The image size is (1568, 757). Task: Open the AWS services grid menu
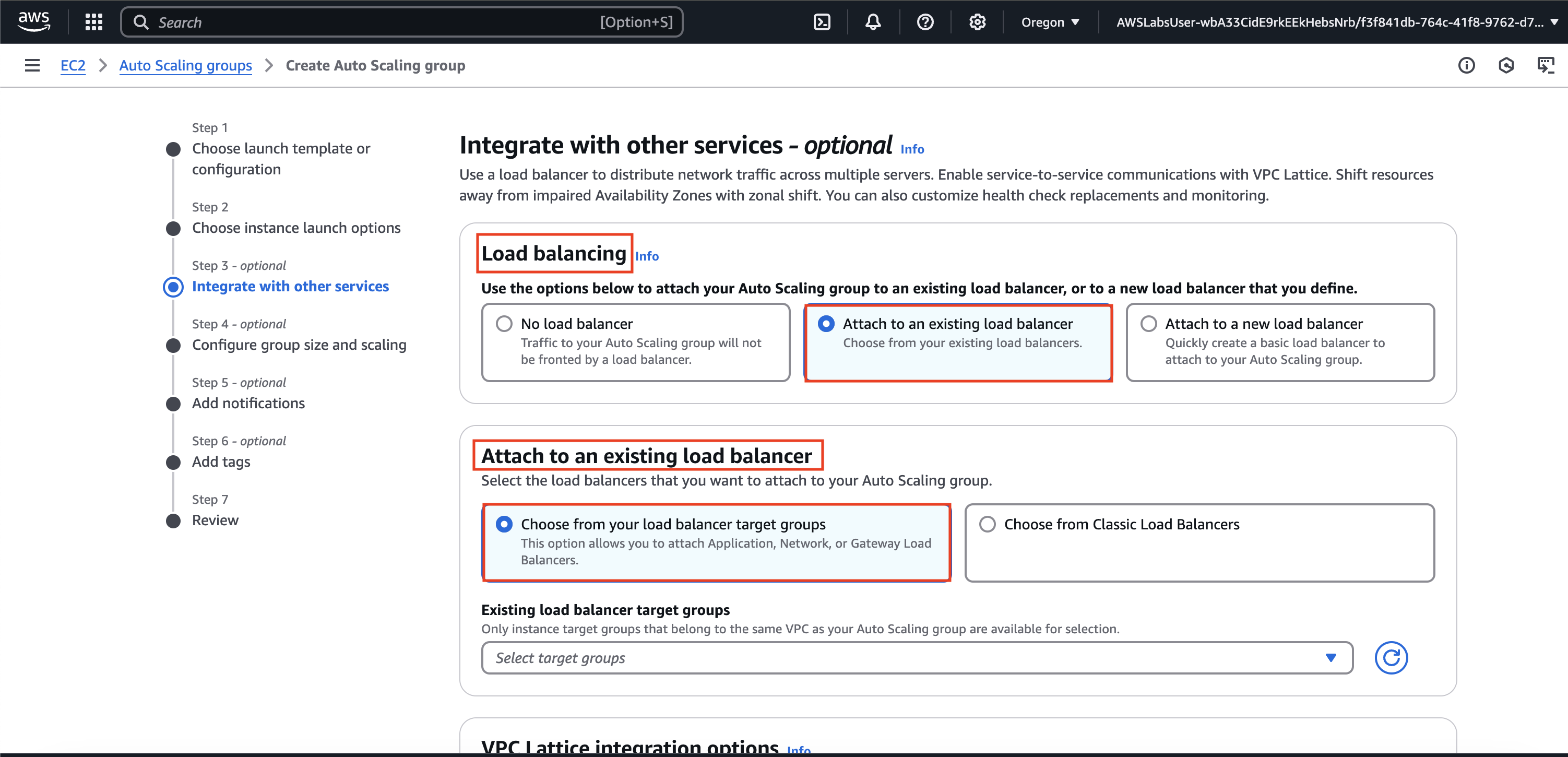pos(93,22)
